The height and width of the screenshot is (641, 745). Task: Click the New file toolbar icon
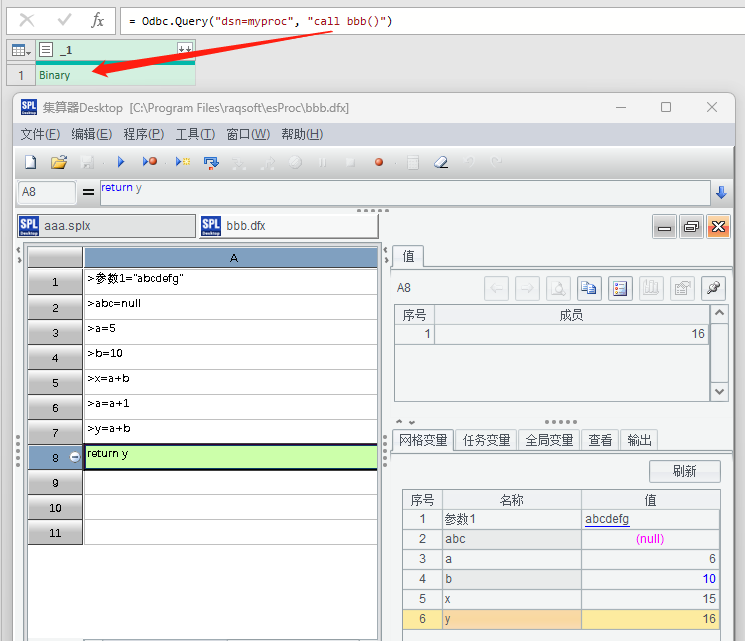click(30, 162)
